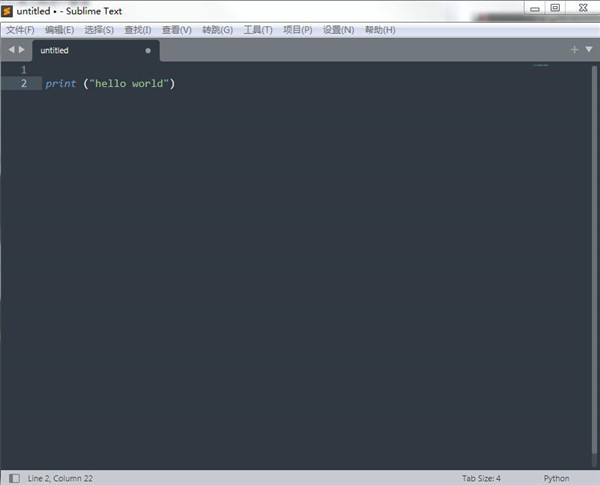Screen dimensions: 600x485
Task: Click the minimap at top right of editor
Action: tap(541, 67)
